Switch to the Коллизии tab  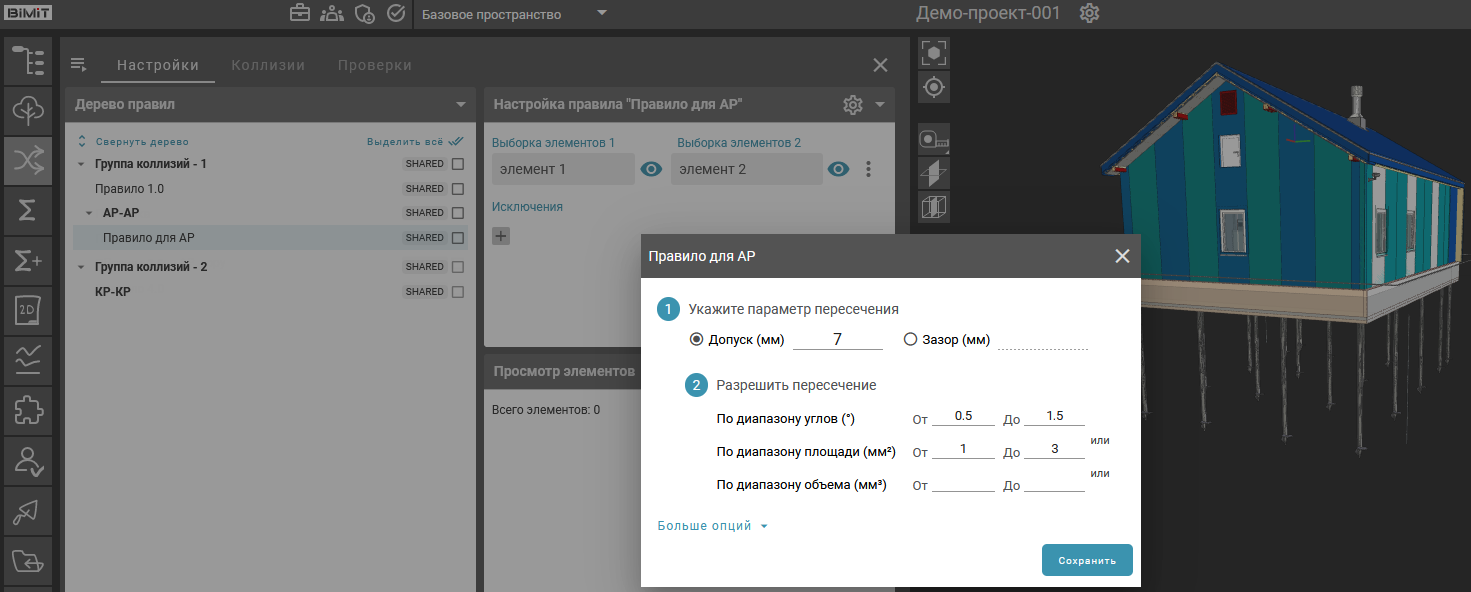coord(268,65)
